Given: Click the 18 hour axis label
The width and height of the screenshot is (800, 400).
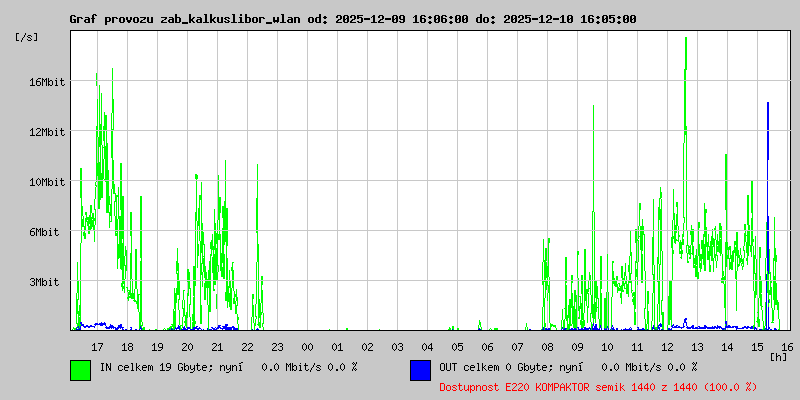Looking at the screenshot, I should 127,347.
